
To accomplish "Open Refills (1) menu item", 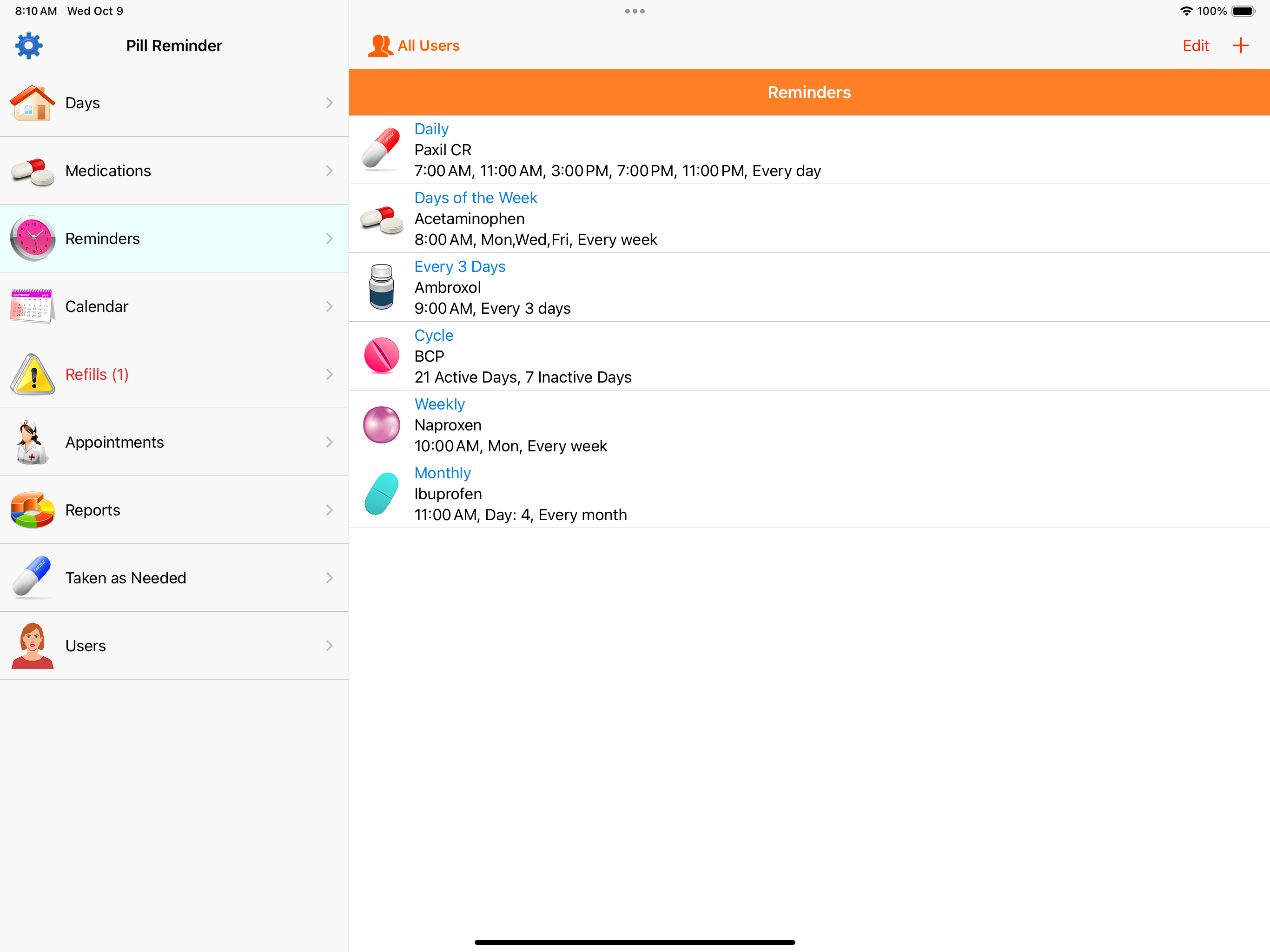I will (174, 374).
